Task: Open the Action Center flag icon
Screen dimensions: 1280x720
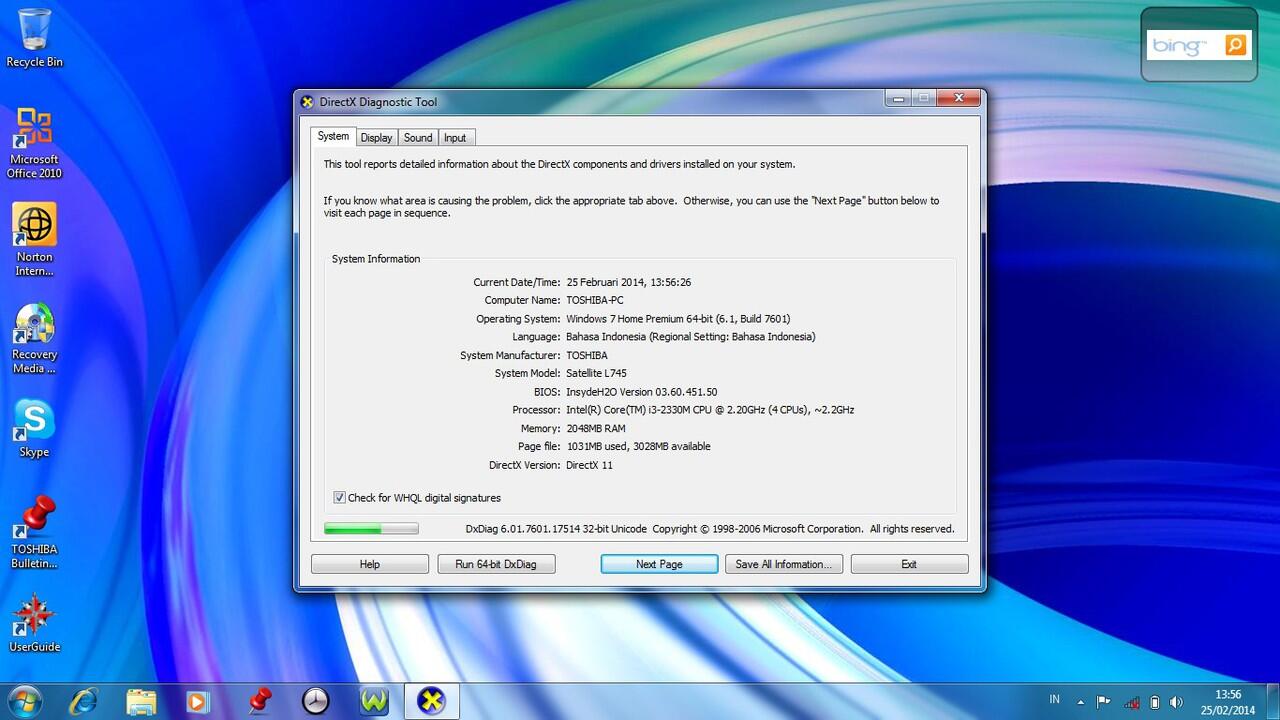Action: [x=1104, y=702]
